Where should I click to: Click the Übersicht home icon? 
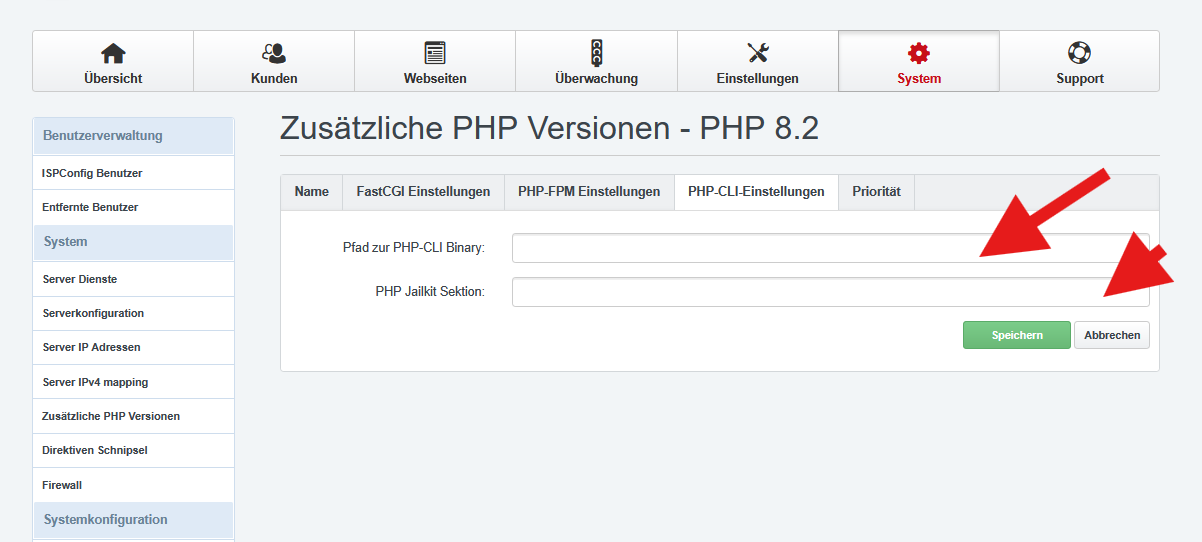point(113,53)
